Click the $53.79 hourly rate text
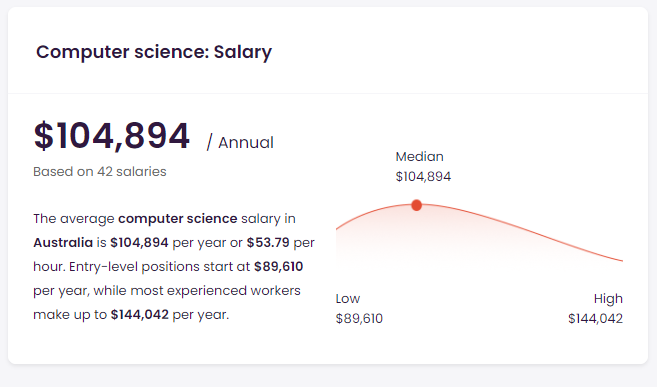This screenshot has width=657, height=387. tap(268, 243)
